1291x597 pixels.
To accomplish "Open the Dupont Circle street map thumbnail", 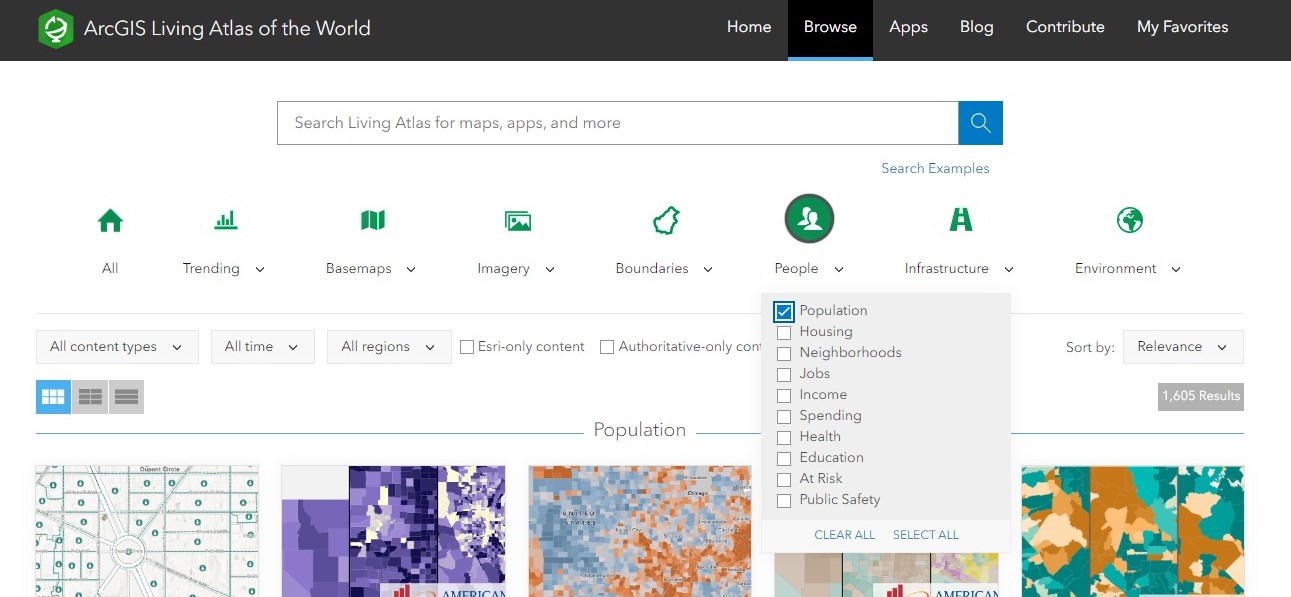I will pyautogui.click(x=147, y=531).
